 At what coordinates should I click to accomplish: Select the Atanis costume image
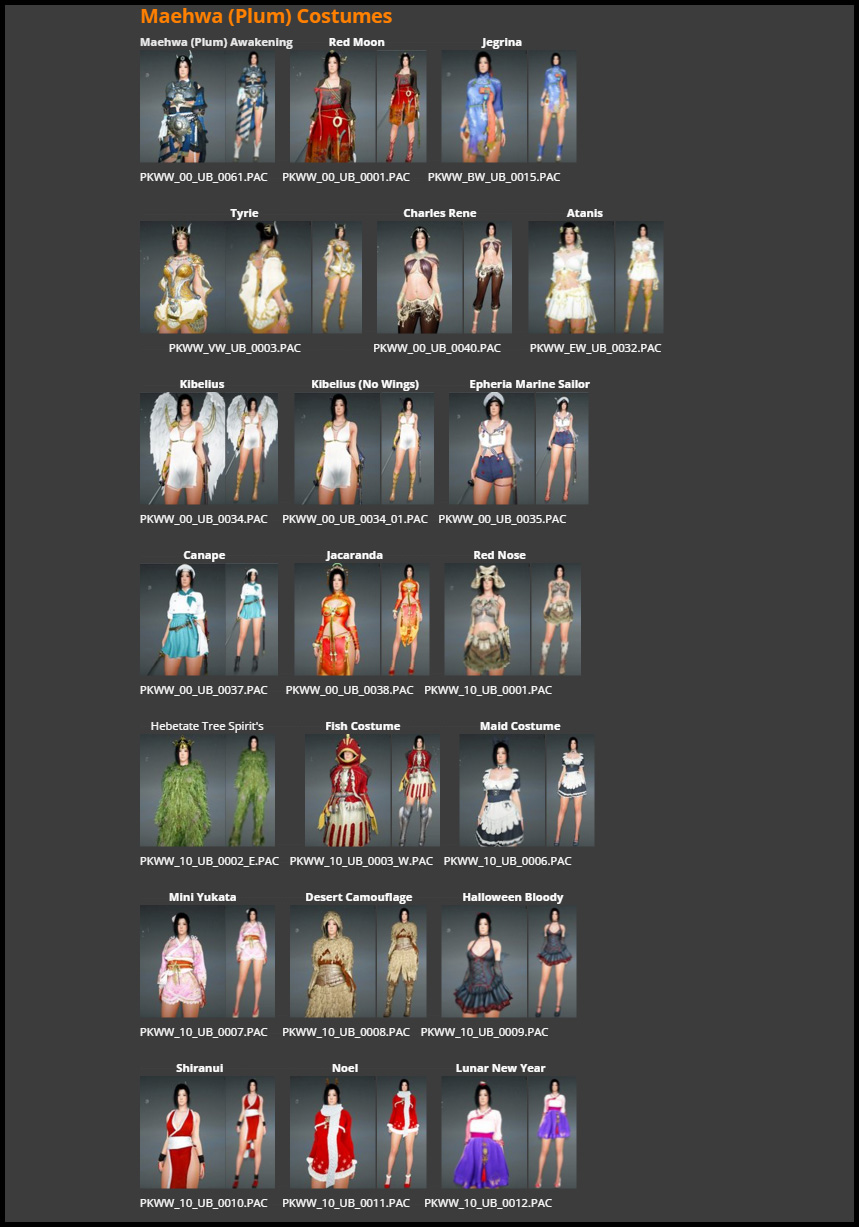(596, 276)
